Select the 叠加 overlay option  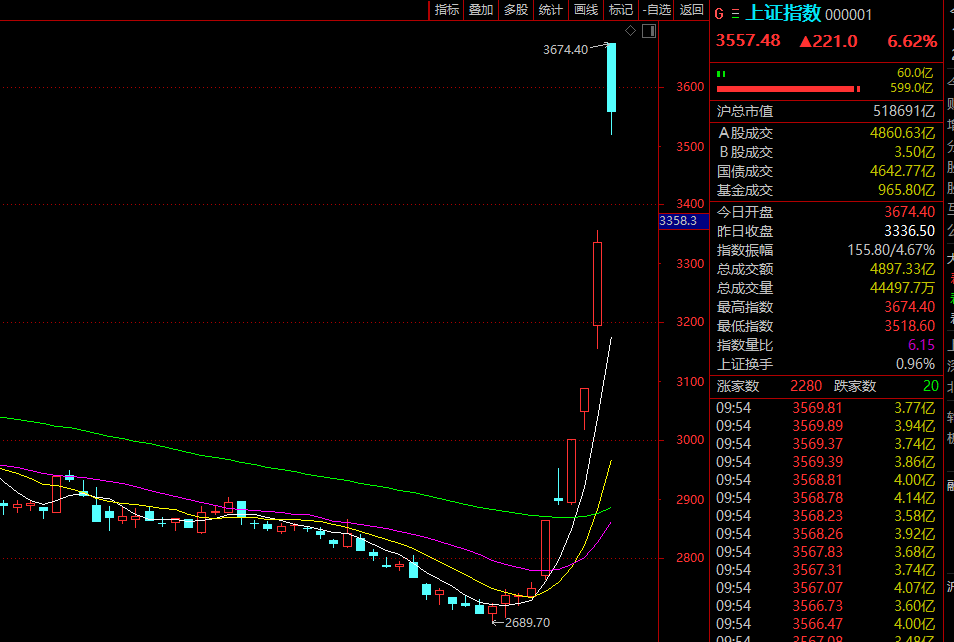(x=481, y=10)
